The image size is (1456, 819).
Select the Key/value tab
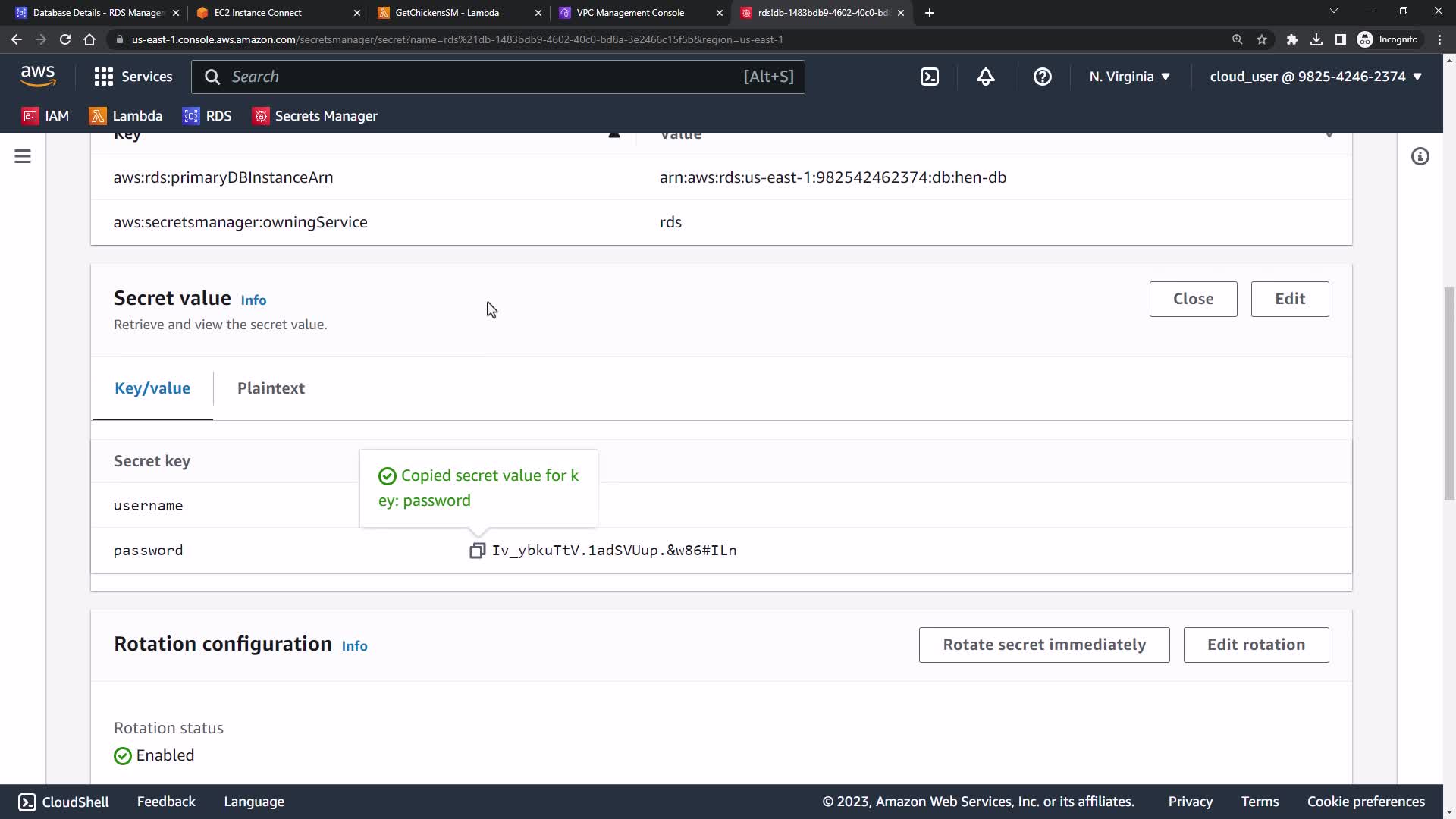pyautogui.click(x=152, y=388)
